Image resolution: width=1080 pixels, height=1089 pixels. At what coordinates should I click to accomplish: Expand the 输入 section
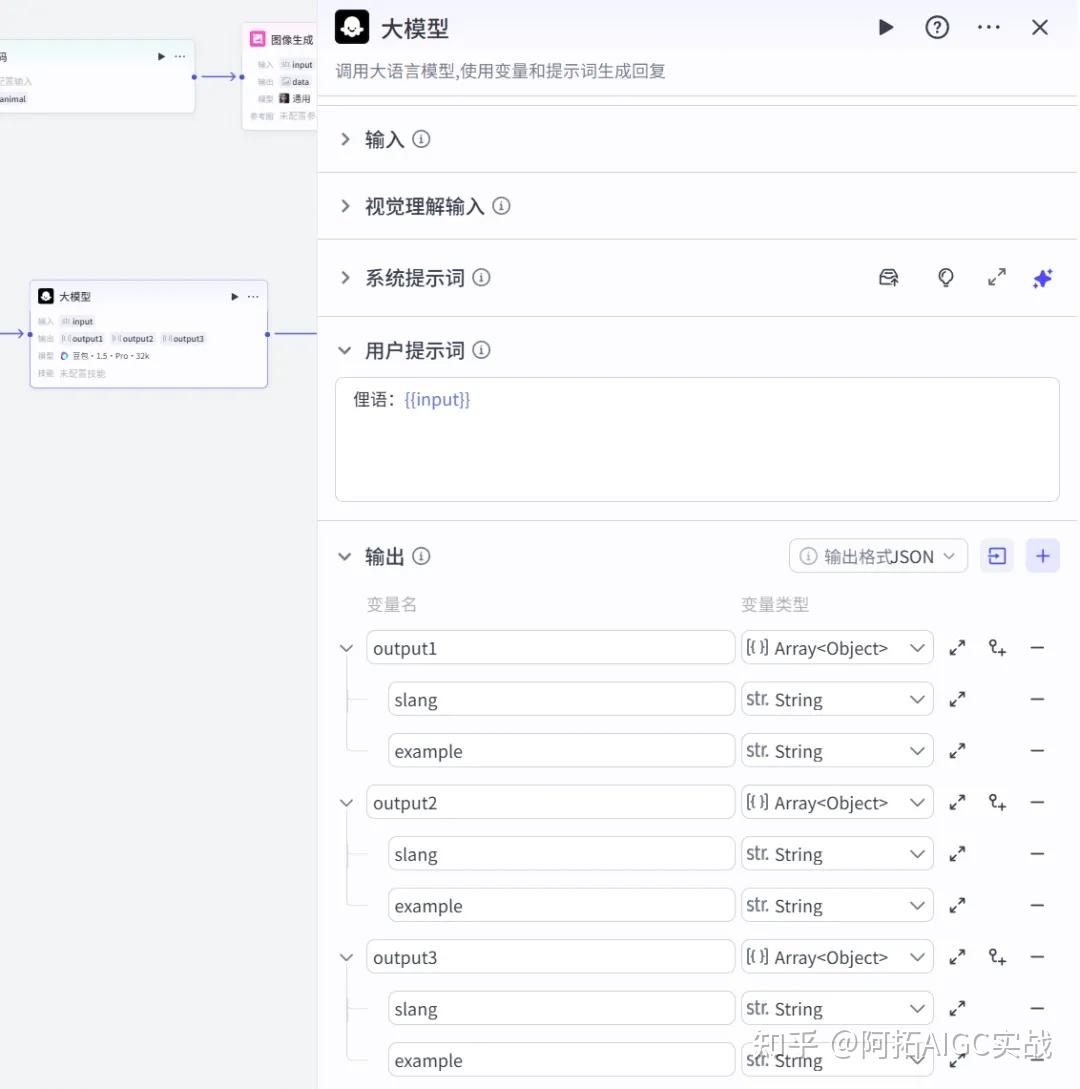tap(346, 140)
